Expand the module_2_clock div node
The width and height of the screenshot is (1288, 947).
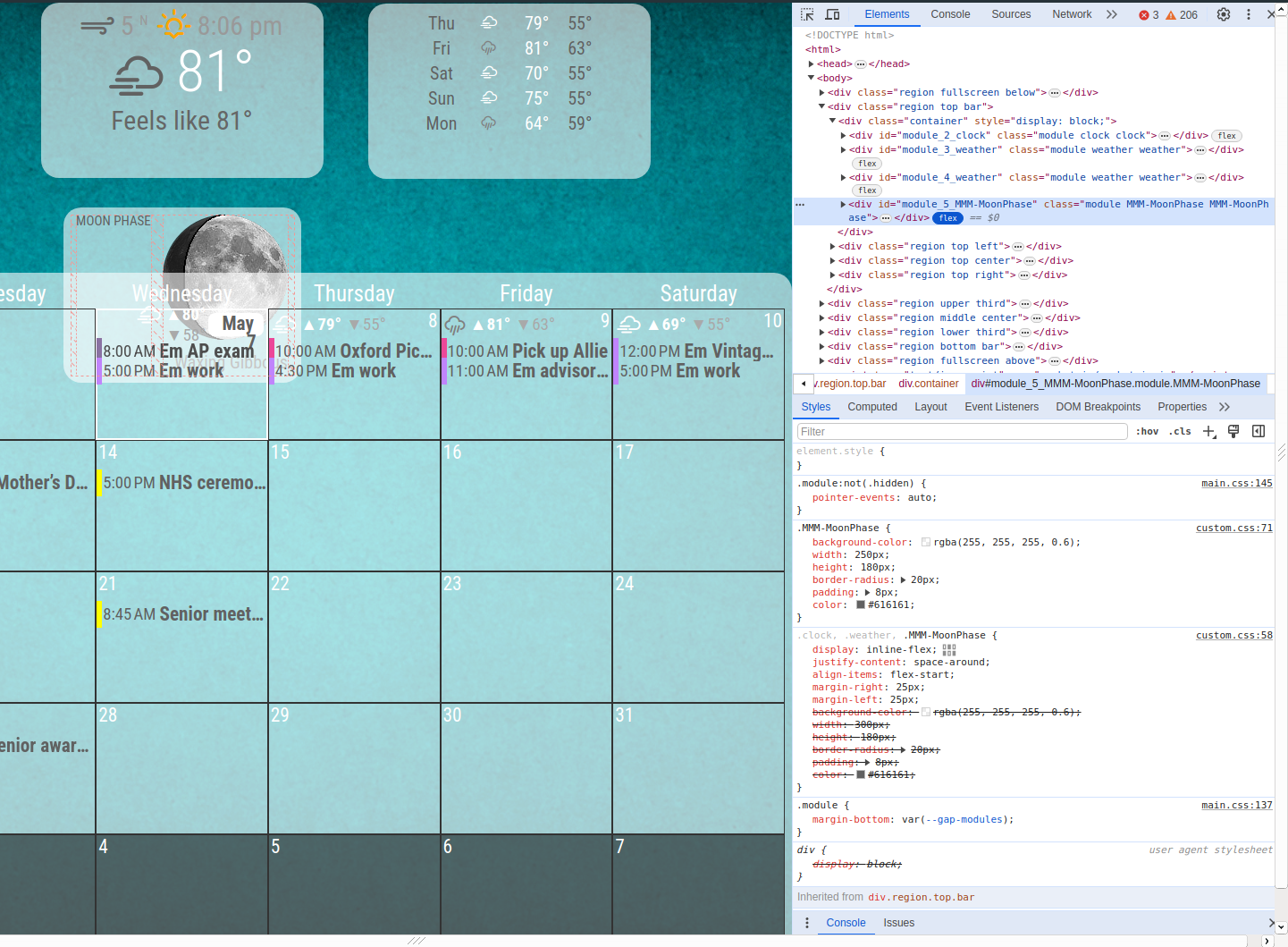pos(843,136)
